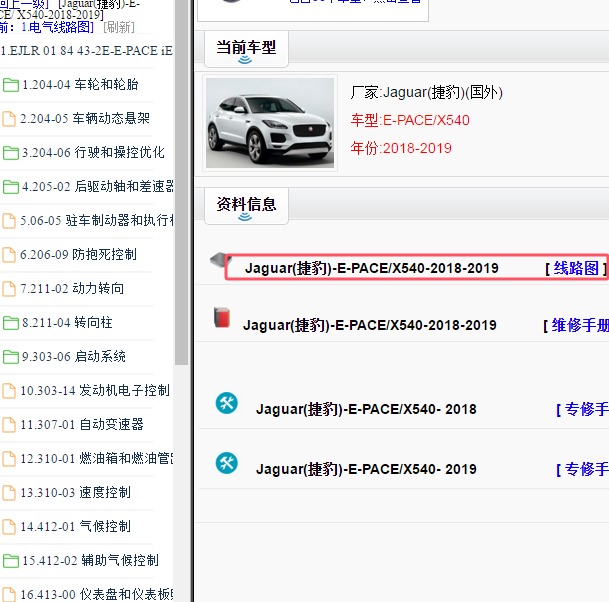Image resolution: width=609 pixels, height=602 pixels.
Task: Click the gray chip icon beside 线路图 row
Action: point(218,259)
